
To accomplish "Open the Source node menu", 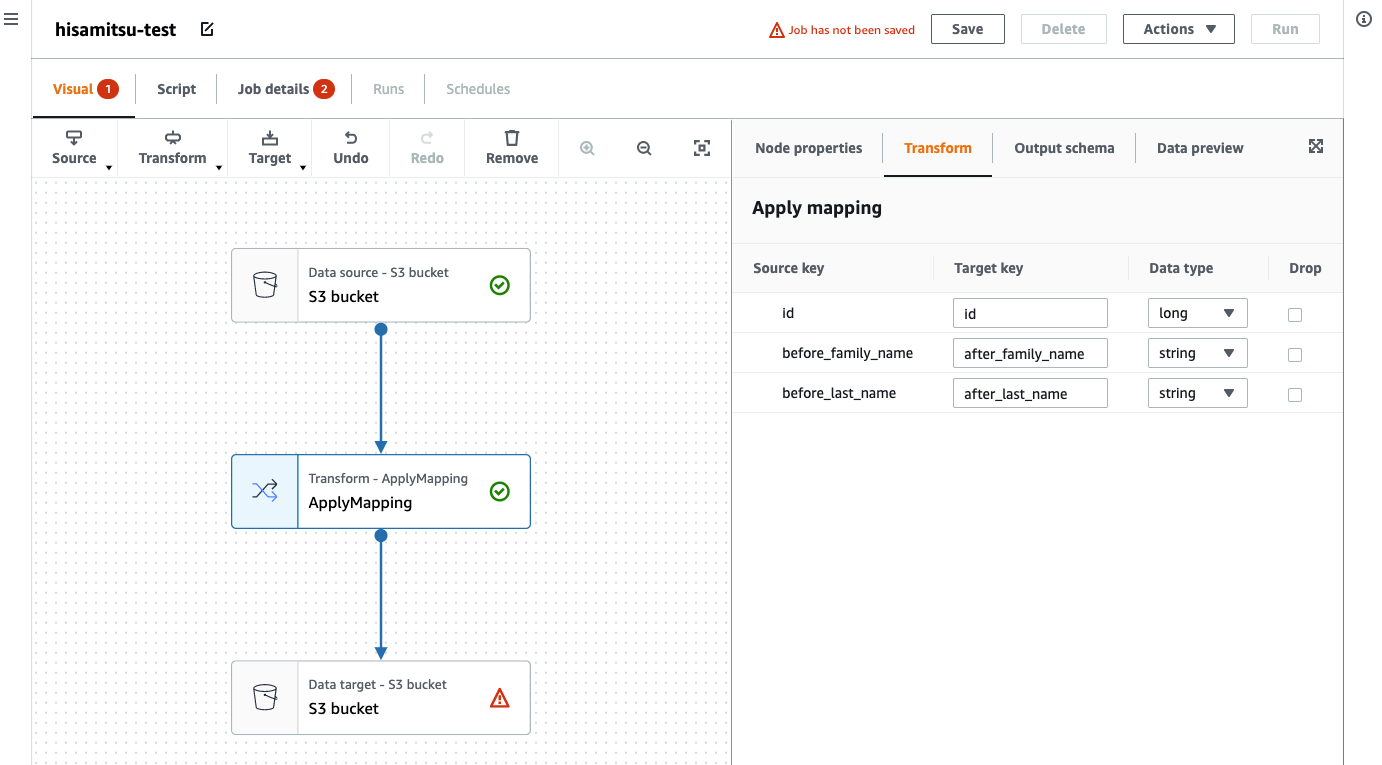I will (x=75, y=148).
